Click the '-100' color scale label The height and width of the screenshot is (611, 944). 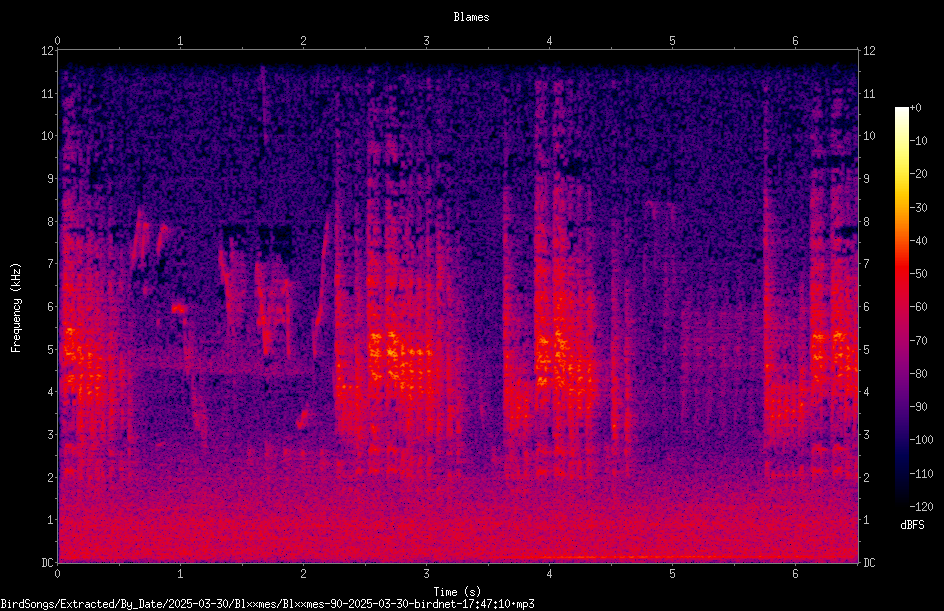(921, 440)
